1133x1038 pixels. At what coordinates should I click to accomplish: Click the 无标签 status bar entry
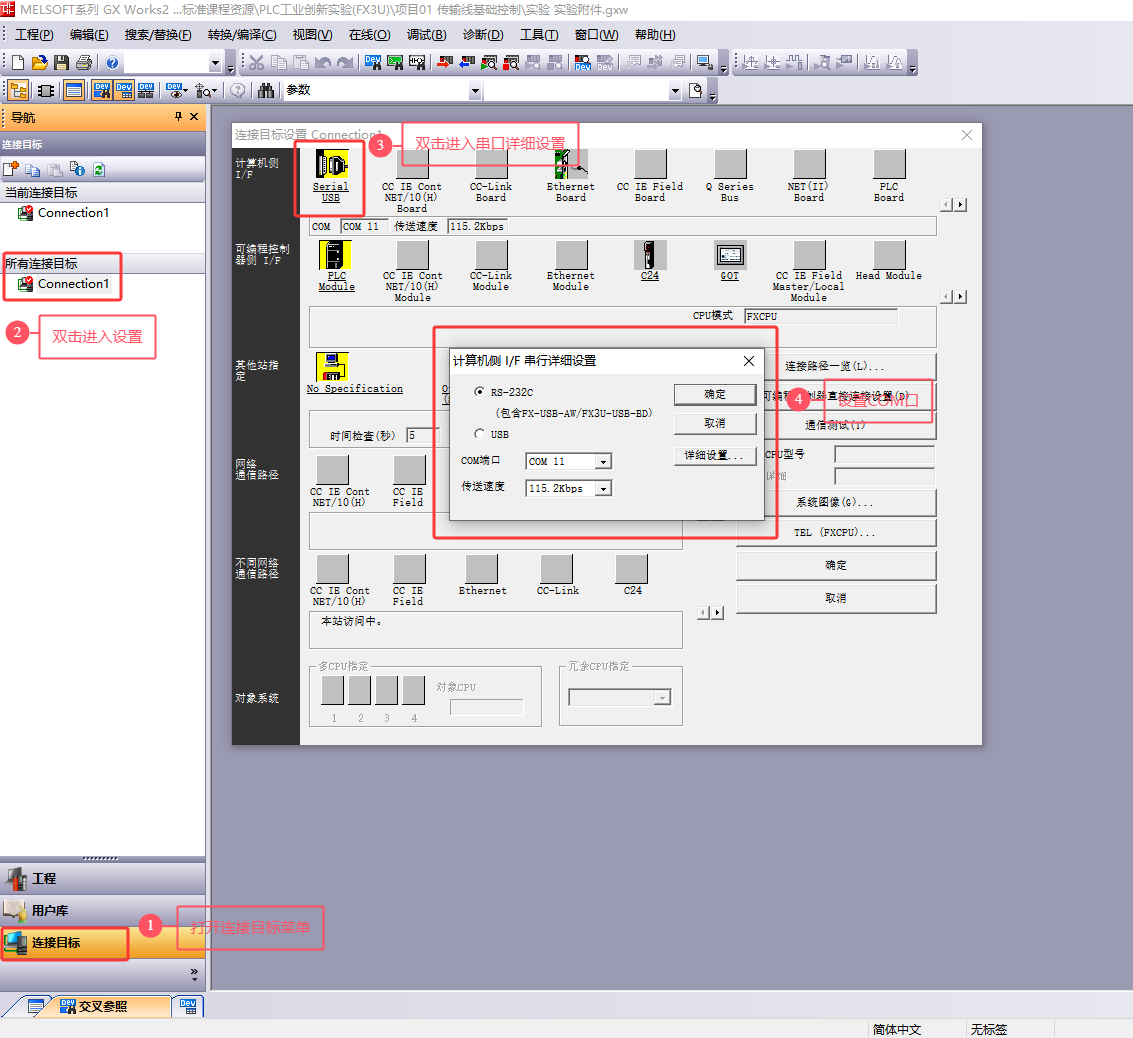point(988,1029)
